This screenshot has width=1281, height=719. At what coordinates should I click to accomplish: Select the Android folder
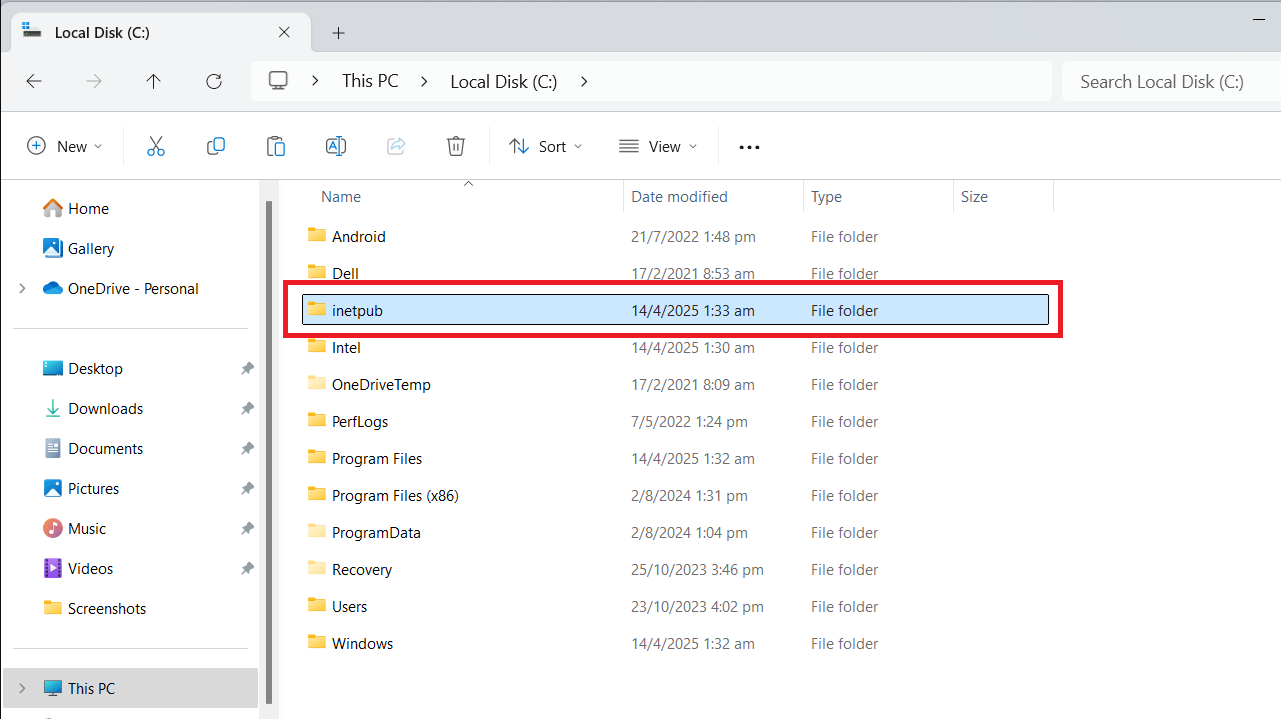(x=675, y=237)
